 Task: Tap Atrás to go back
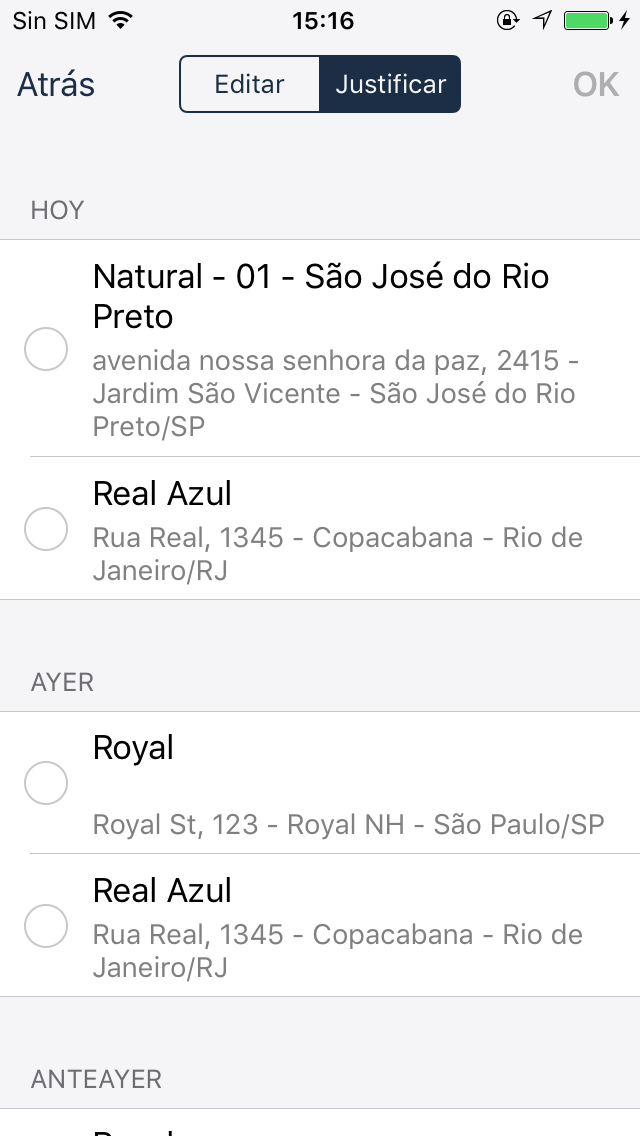click(x=55, y=84)
